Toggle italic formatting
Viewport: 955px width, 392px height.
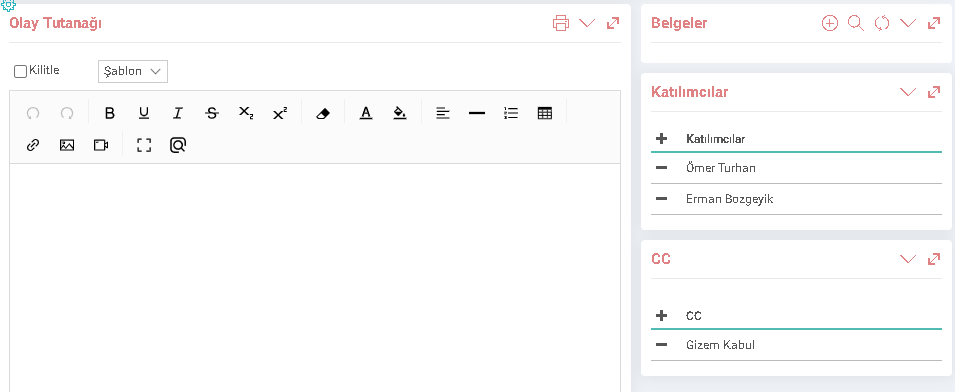(x=178, y=113)
